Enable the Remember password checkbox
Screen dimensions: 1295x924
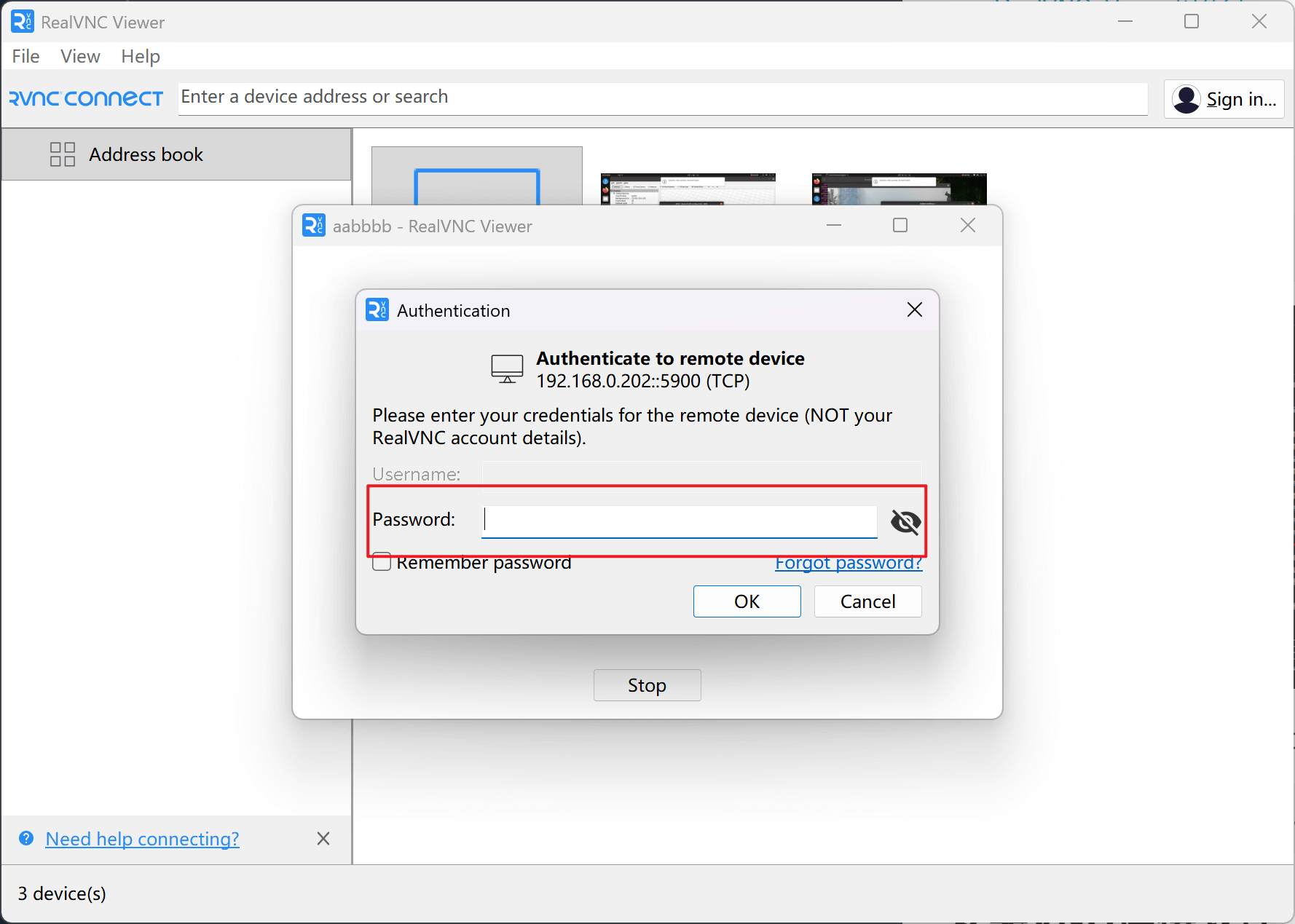[x=382, y=562]
